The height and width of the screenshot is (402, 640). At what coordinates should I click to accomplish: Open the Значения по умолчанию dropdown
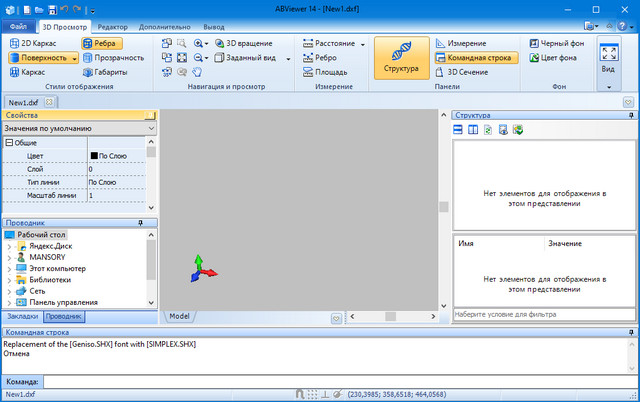[79, 129]
